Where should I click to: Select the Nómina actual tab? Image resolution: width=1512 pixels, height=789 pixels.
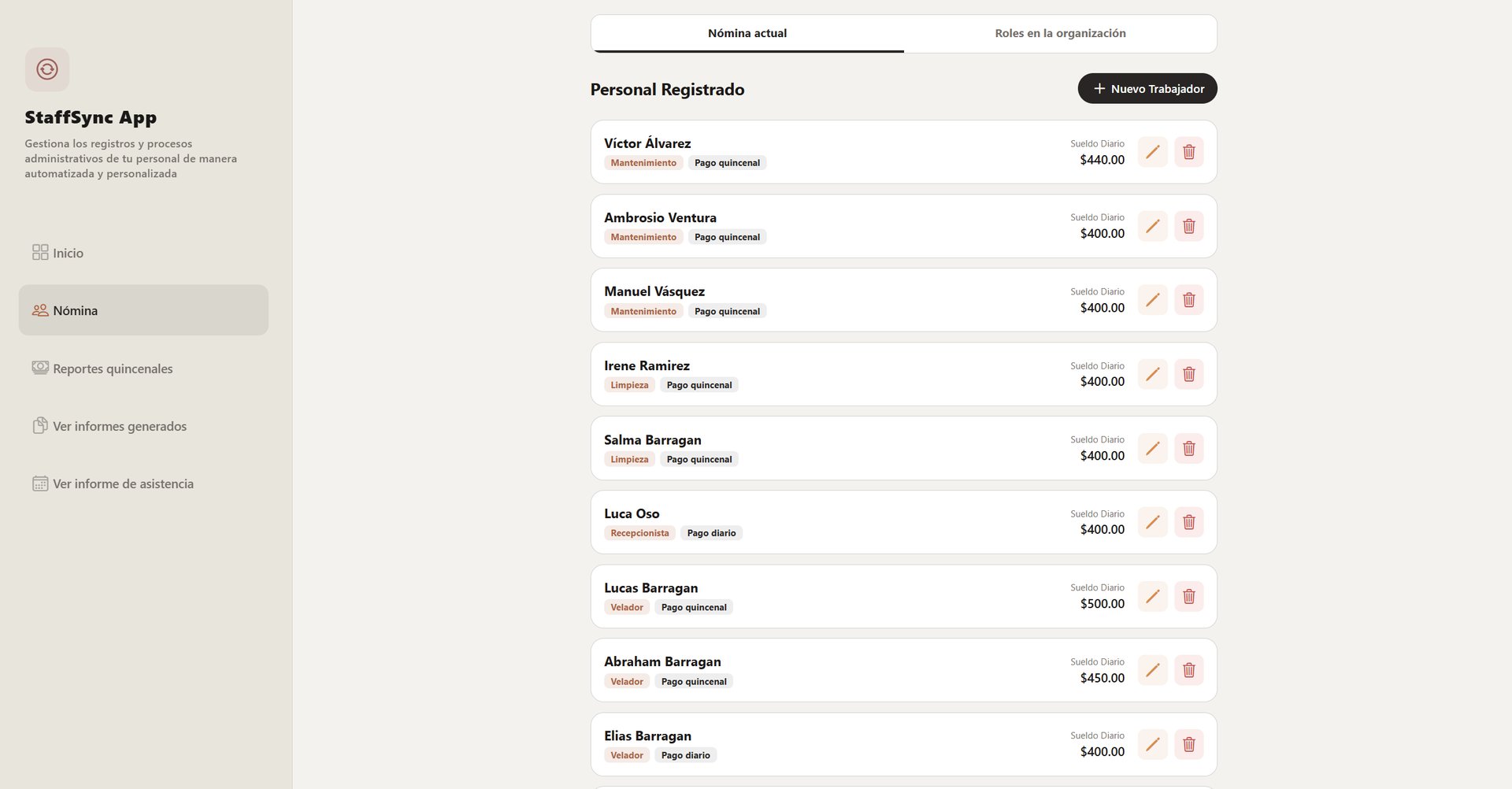(747, 33)
